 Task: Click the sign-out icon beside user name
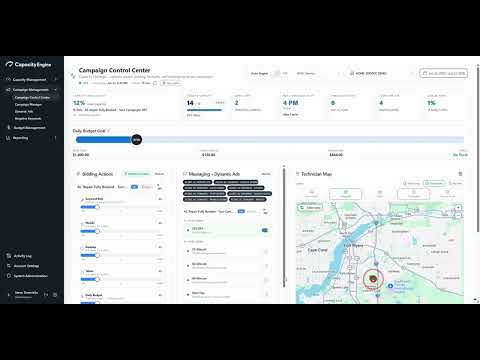pos(46,295)
